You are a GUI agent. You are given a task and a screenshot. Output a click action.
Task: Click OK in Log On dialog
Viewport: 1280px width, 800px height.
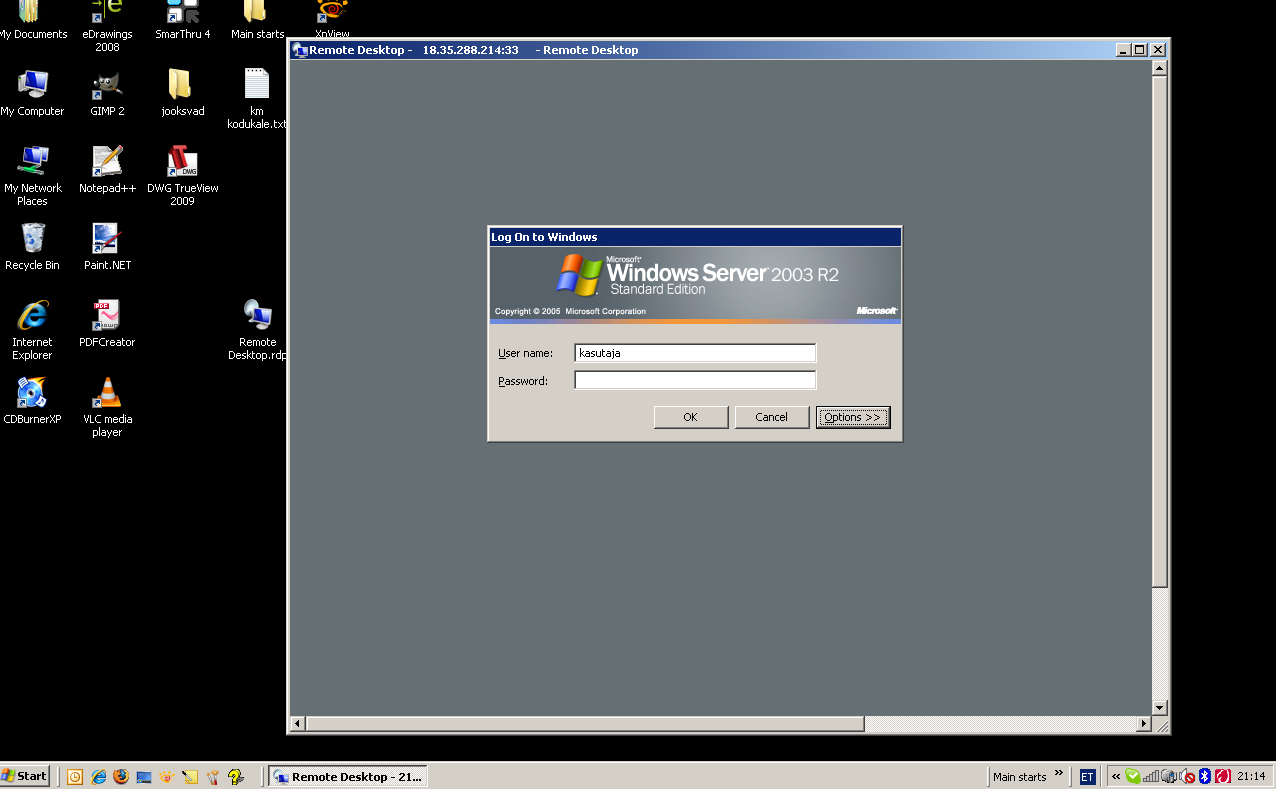coord(691,417)
